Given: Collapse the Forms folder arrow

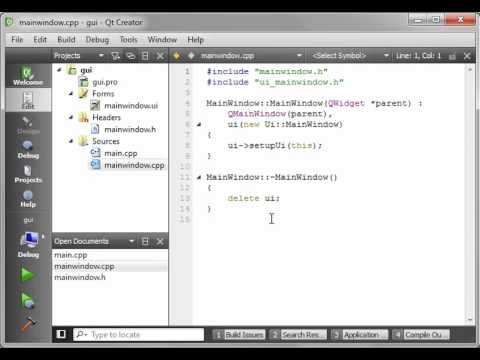Looking at the screenshot, I should tap(71, 94).
